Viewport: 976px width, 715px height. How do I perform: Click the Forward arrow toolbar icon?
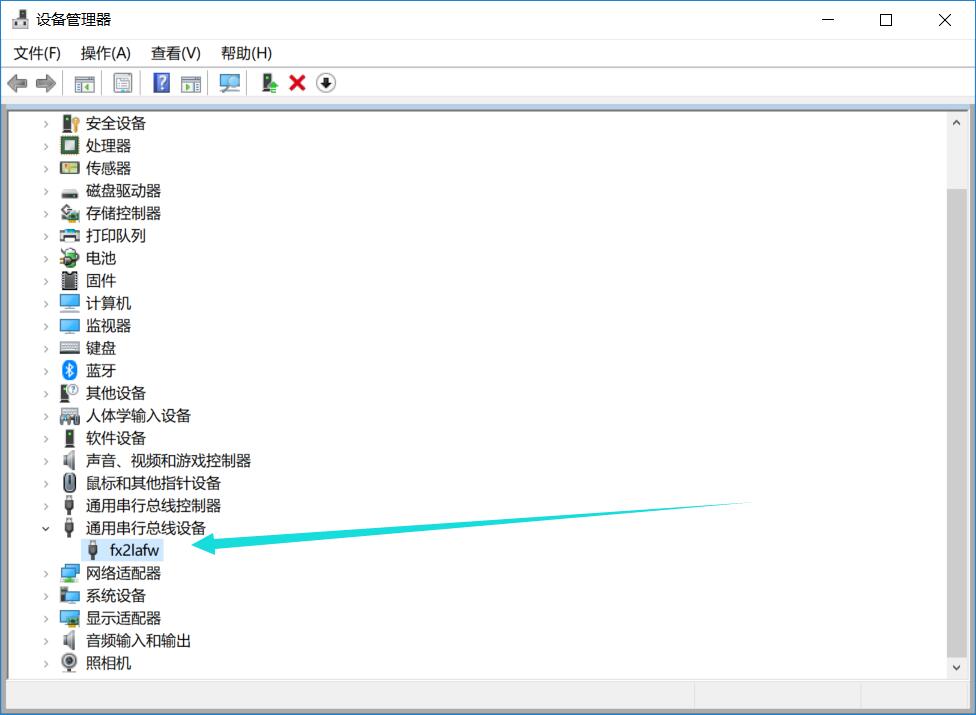(x=46, y=83)
